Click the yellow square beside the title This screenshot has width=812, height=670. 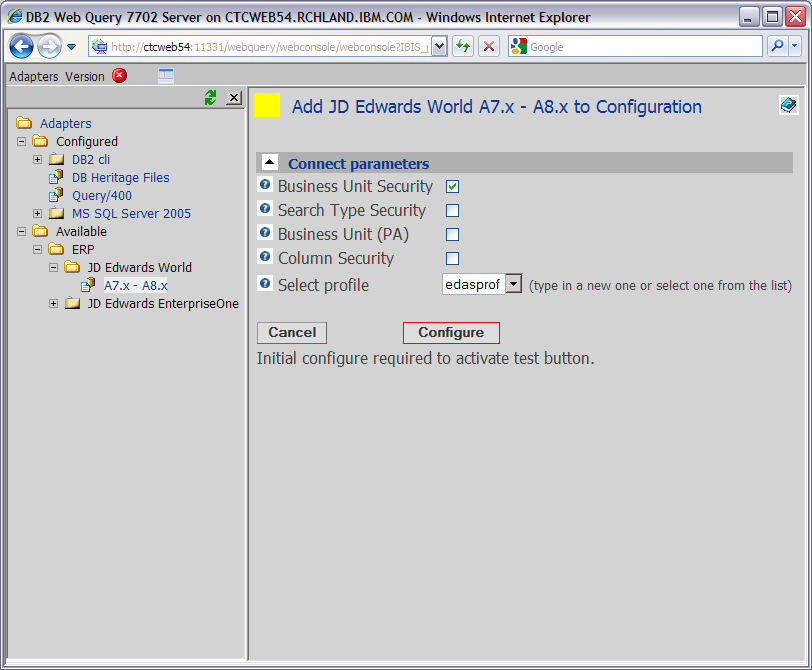267,105
